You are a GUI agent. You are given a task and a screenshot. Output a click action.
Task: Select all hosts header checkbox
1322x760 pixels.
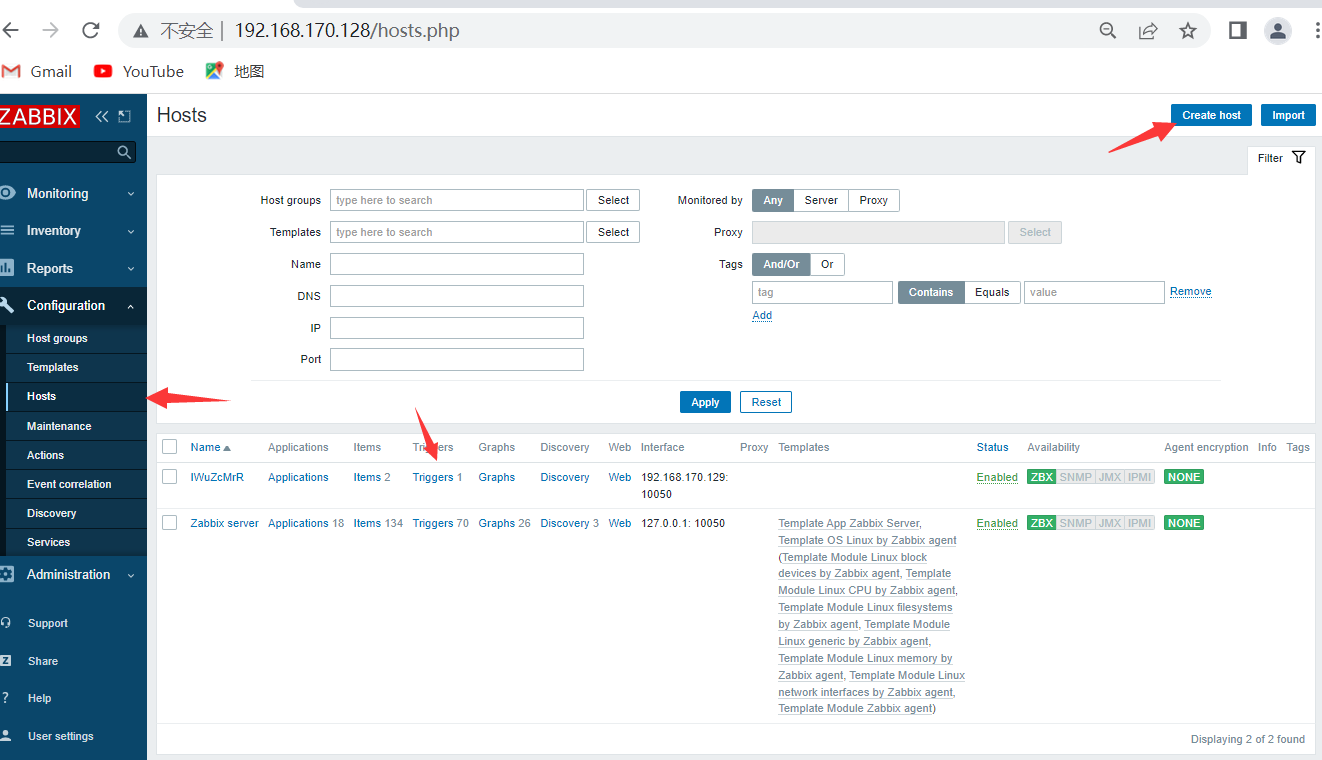click(x=170, y=447)
